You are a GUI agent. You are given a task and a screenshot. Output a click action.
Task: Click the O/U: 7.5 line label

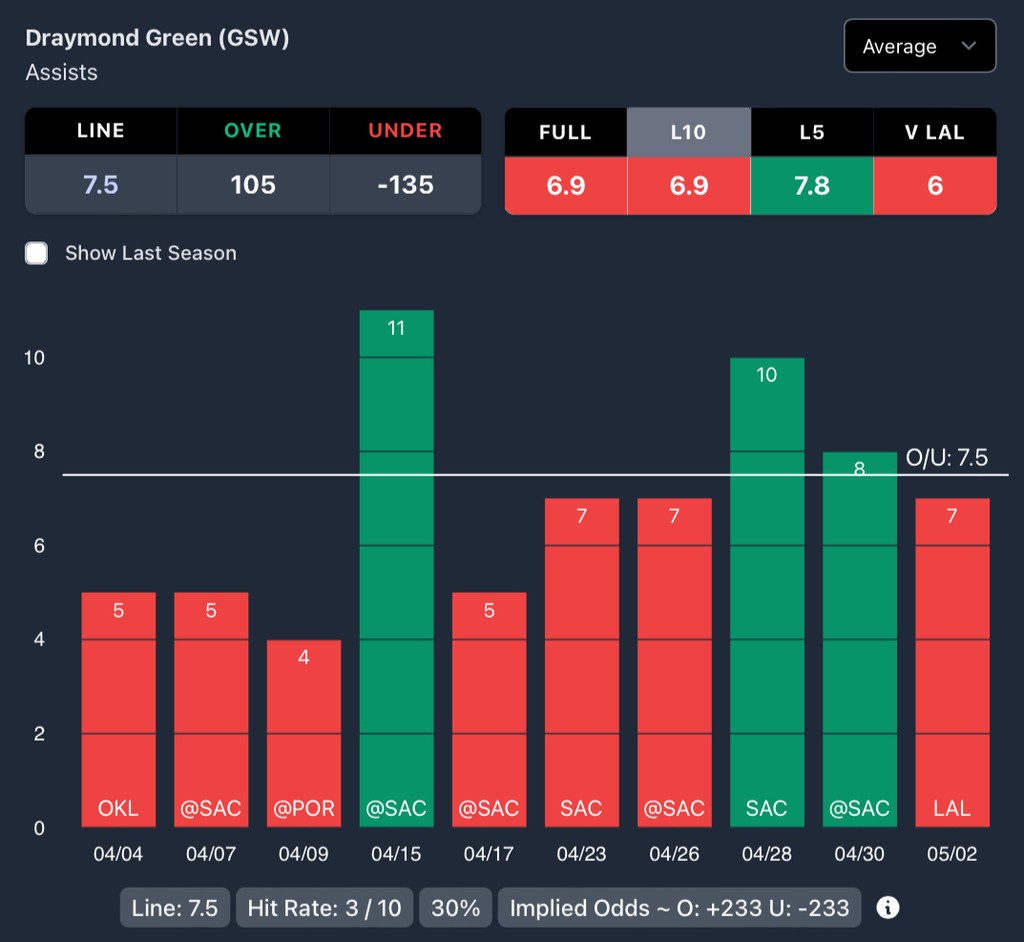point(946,457)
